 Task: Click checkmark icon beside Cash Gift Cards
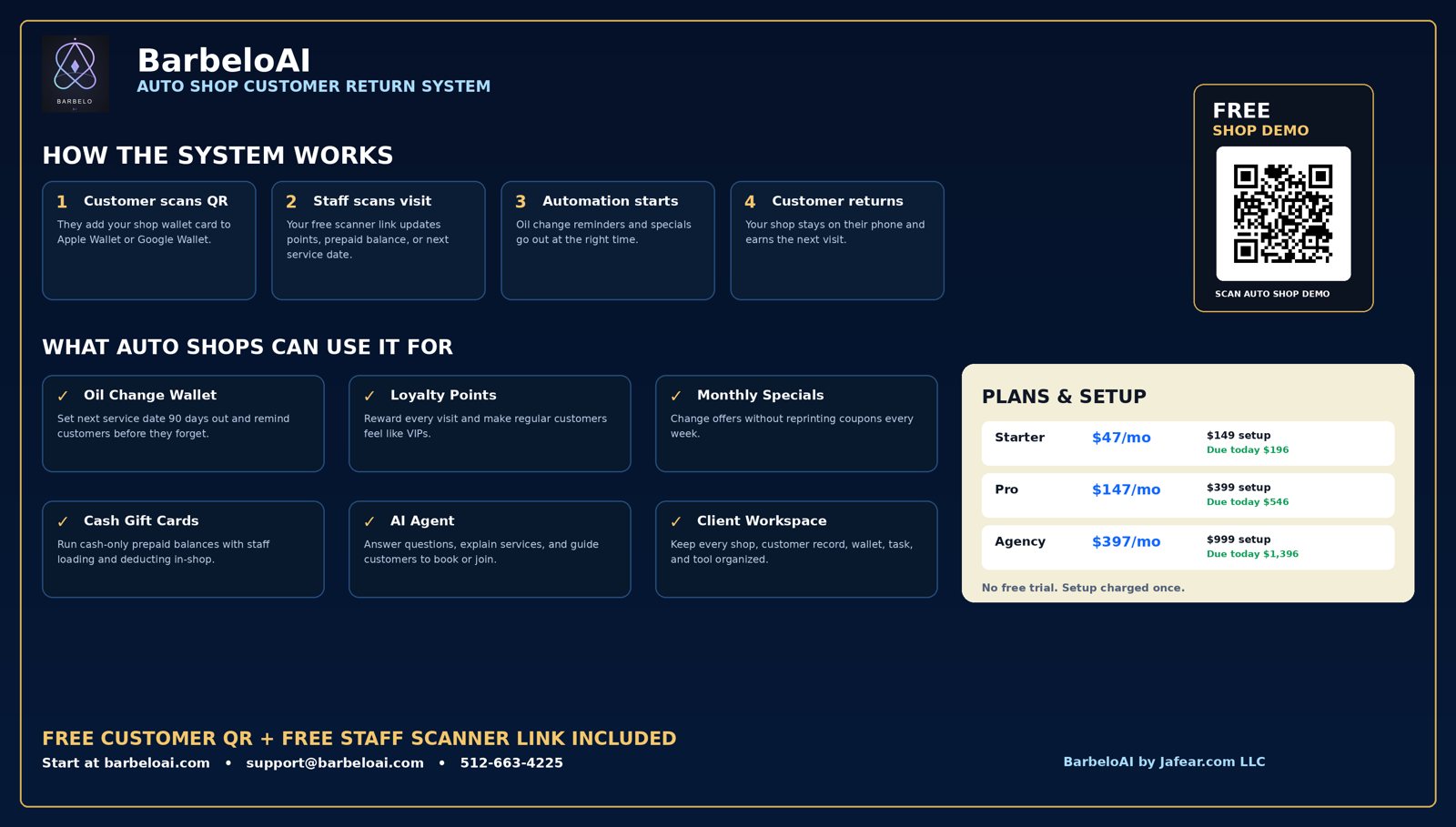click(63, 521)
